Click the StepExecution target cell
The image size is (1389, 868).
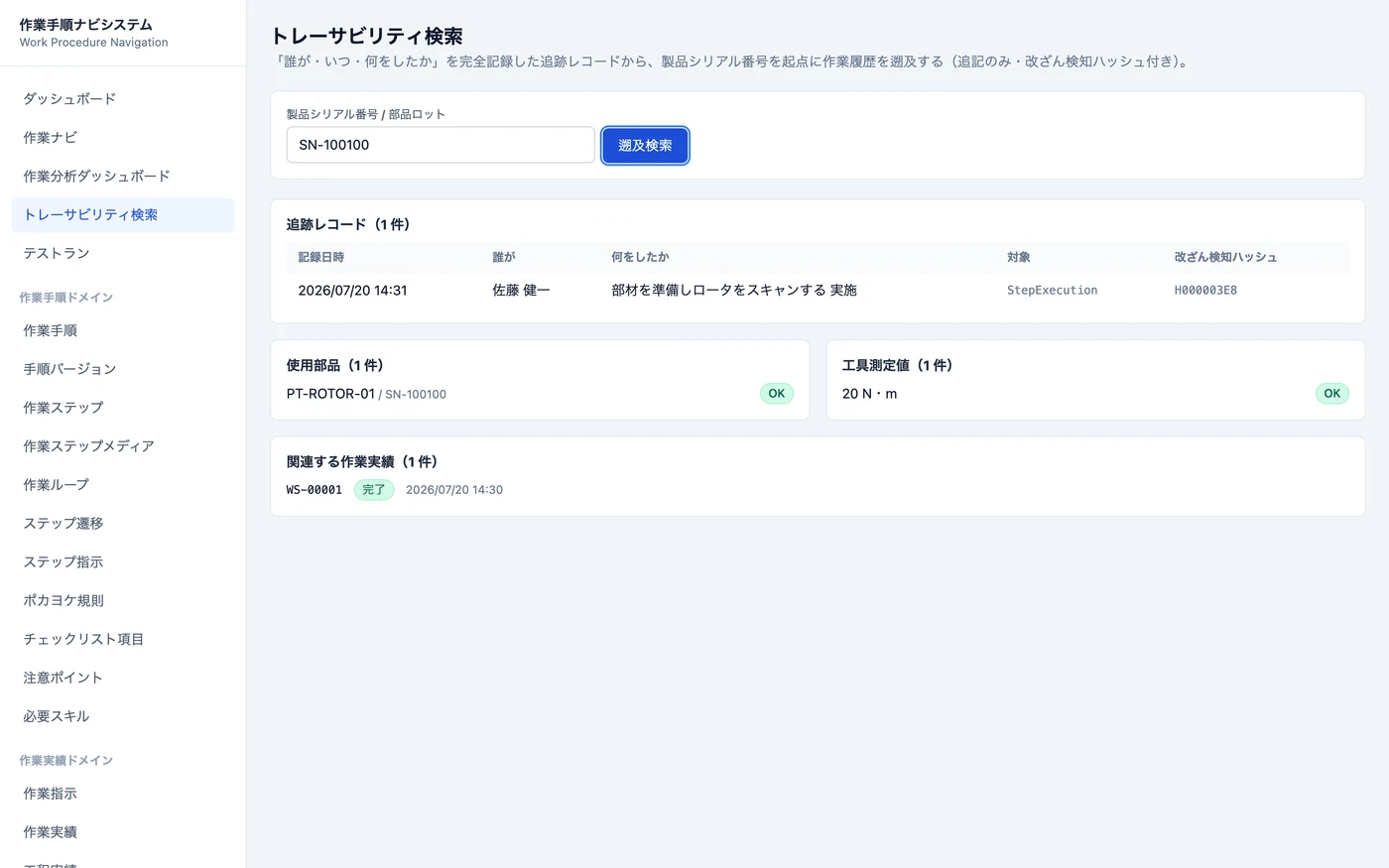1053,291
